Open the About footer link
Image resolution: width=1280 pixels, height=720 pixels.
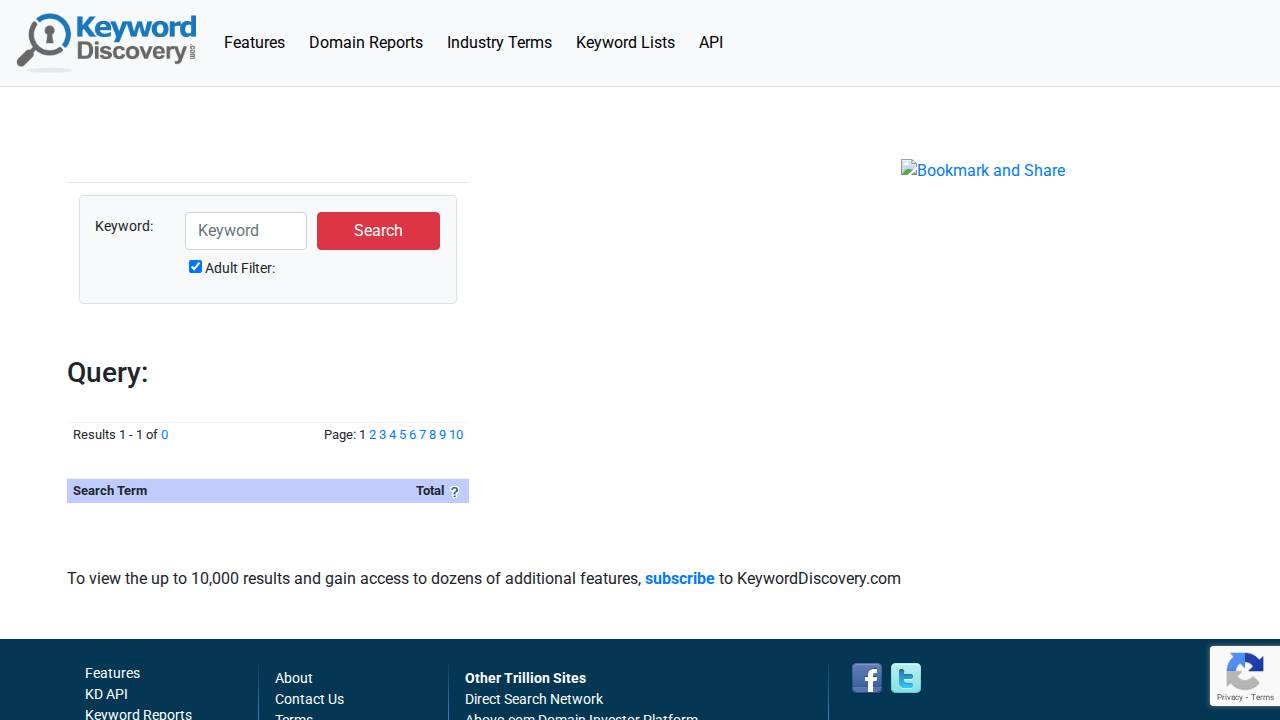pos(293,677)
